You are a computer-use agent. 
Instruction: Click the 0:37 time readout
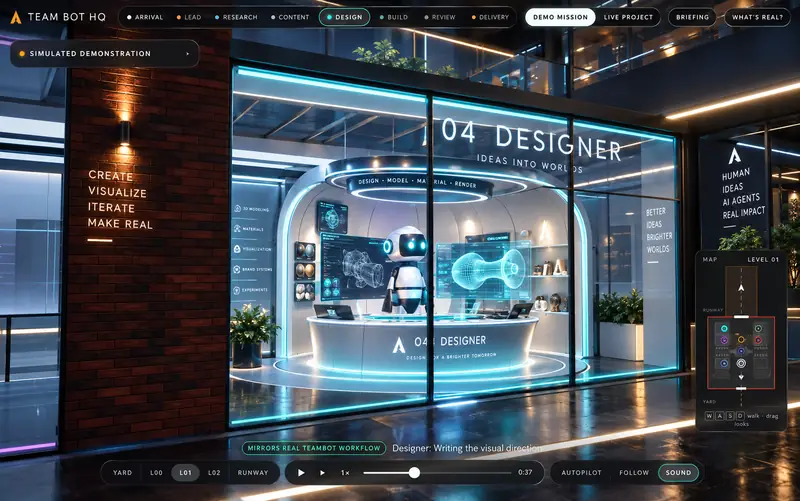click(x=525, y=472)
